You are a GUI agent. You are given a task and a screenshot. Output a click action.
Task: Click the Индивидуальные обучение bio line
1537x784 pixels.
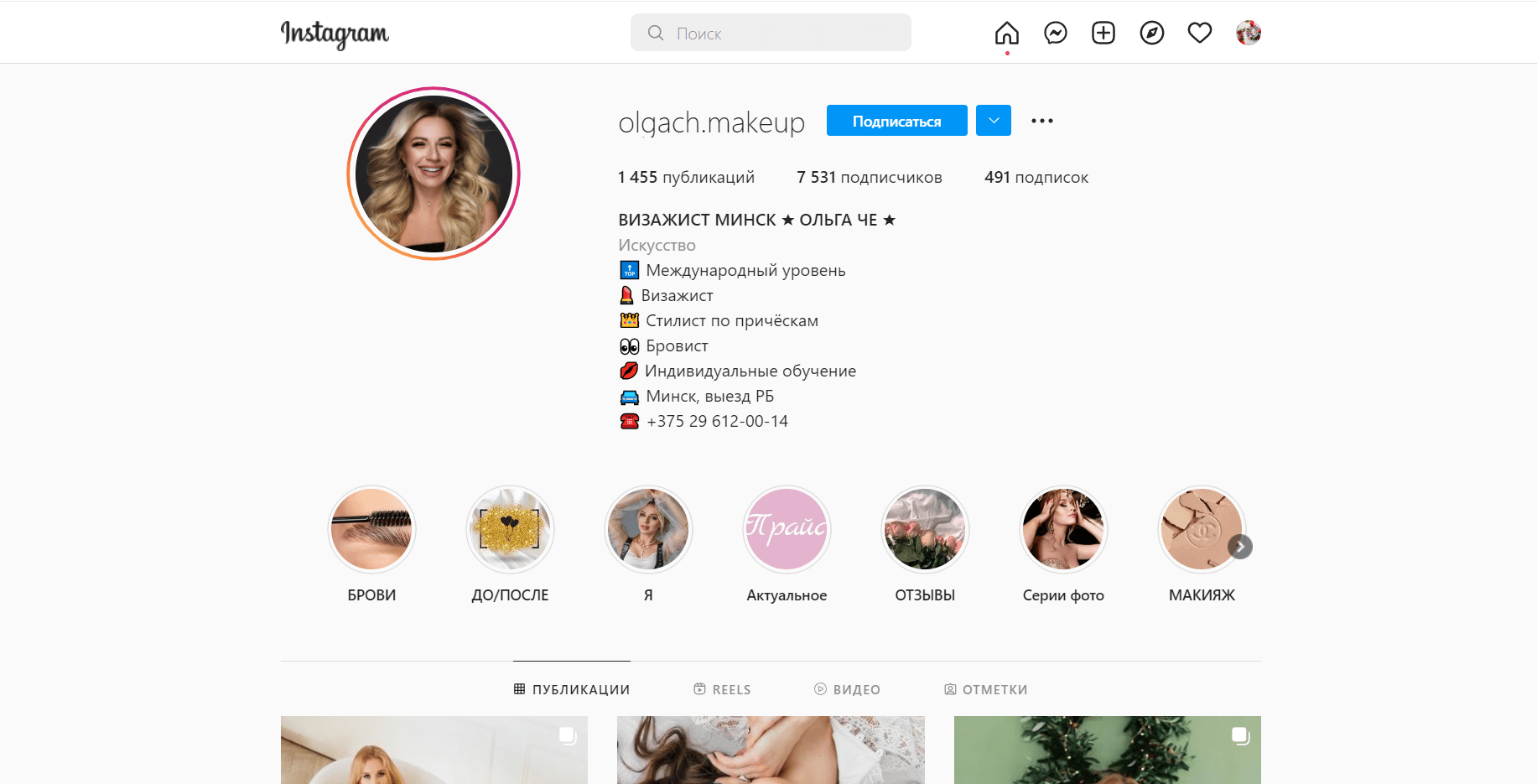tap(737, 371)
